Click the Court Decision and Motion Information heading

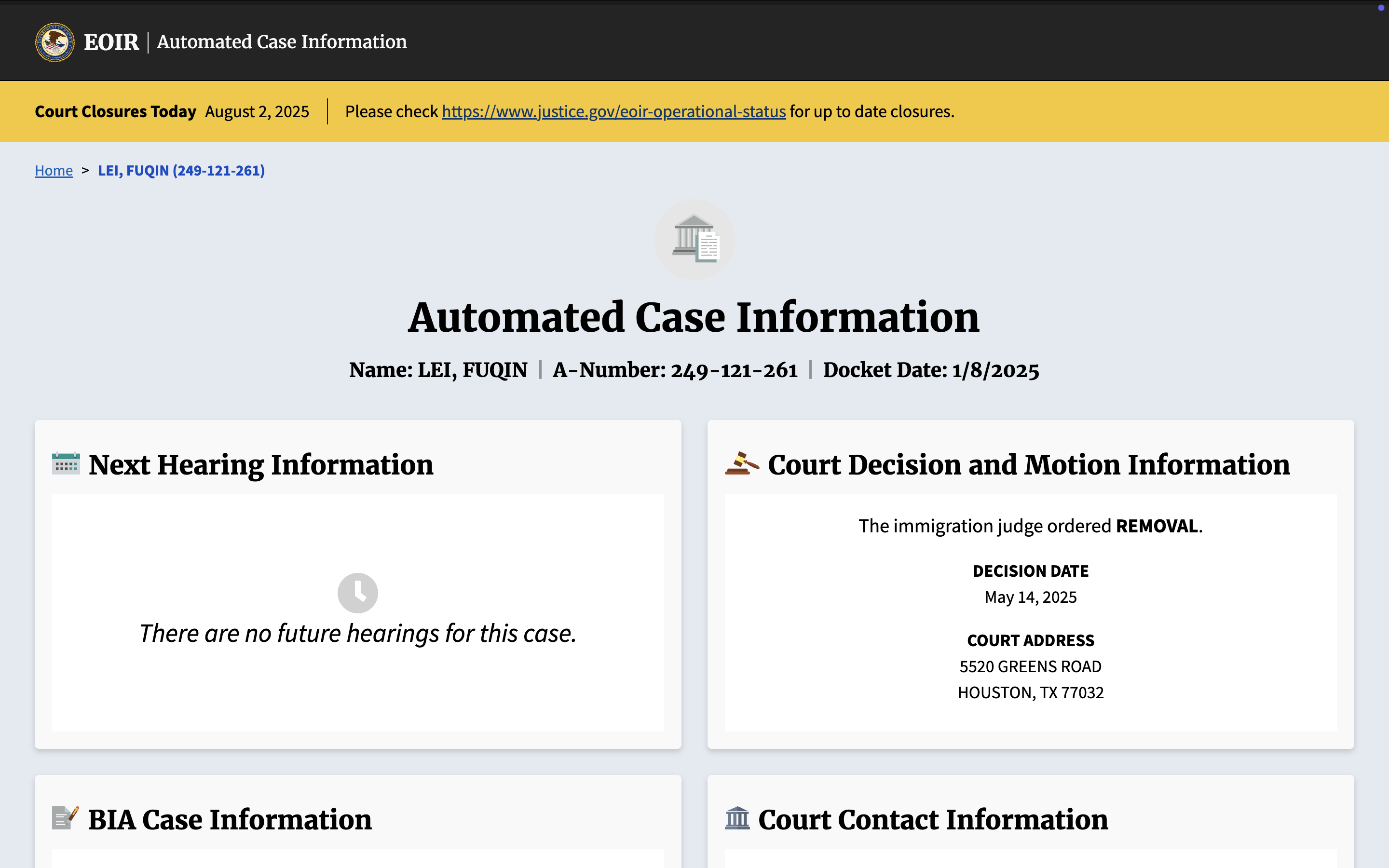coord(1029,464)
